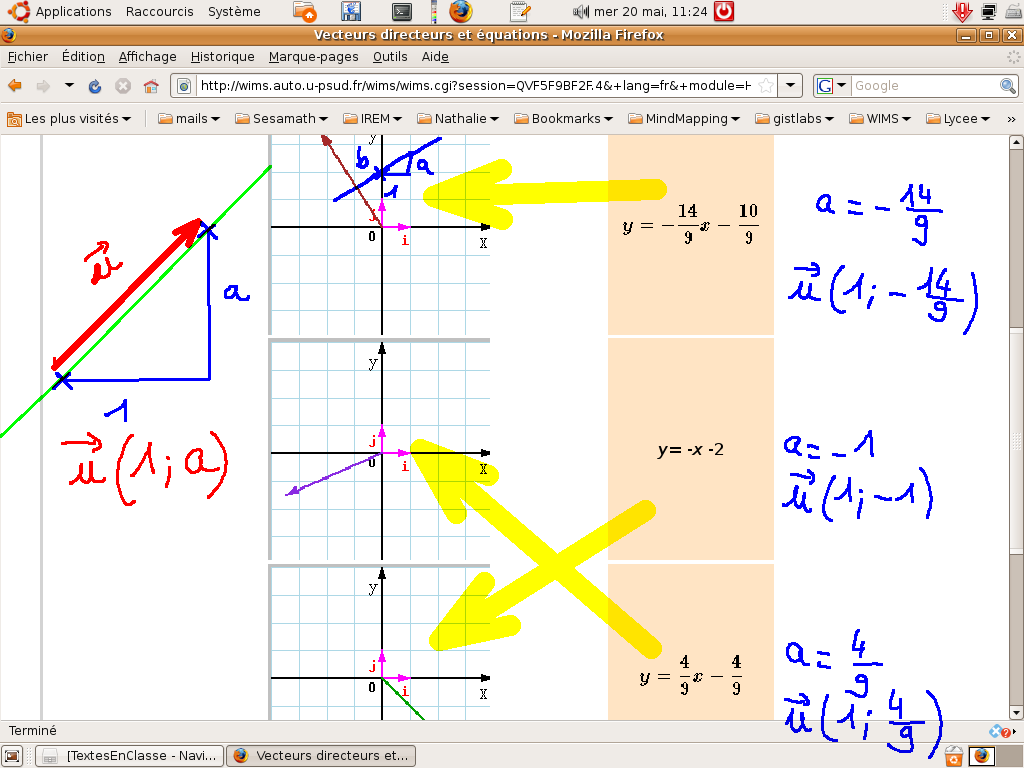Viewport: 1024px width, 768px height.
Task: Switch to the TextesEnClasse taskbar window
Action: click(x=130, y=756)
